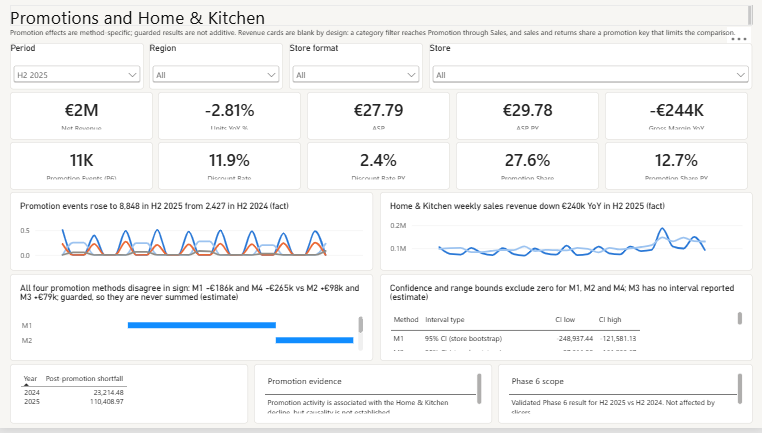Select the 2.4% Discount Rate PY card
Image resolution: width=762 pixels, height=433 pixels.
pos(378,166)
